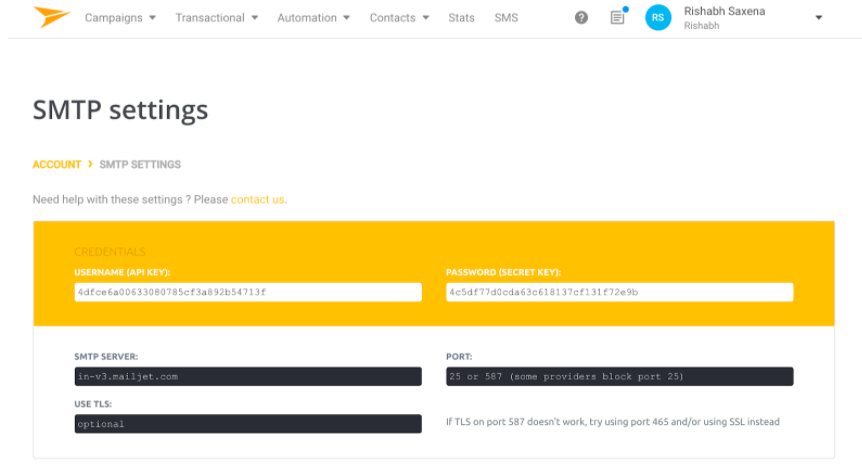Image resolution: width=862 pixels, height=472 pixels.
Task: Click the SMTP Server value field
Action: tap(248, 376)
